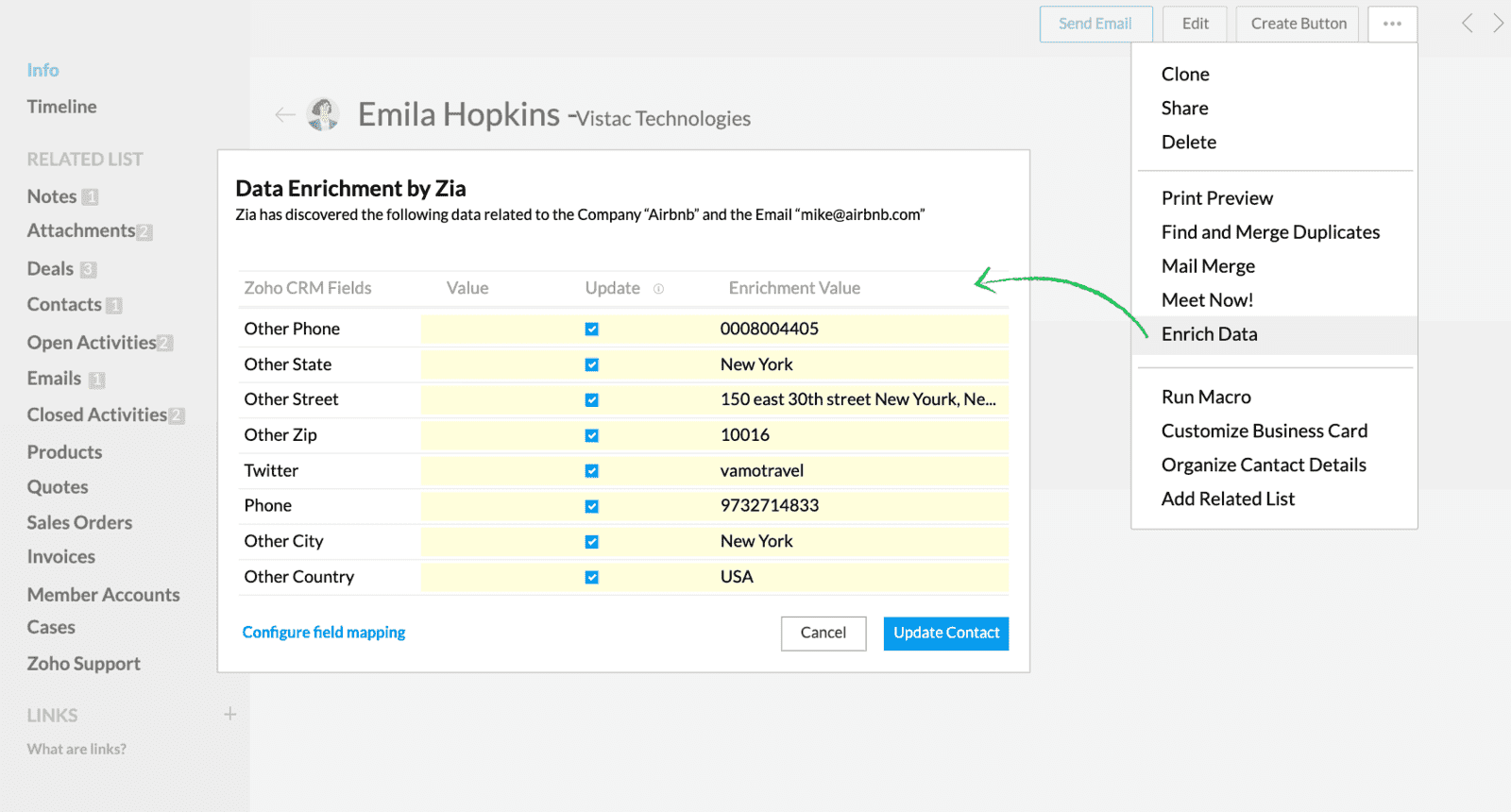Screen dimensions: 1511x812
Task: Go to next record with right chevron
Action: tap(1498, 24)
